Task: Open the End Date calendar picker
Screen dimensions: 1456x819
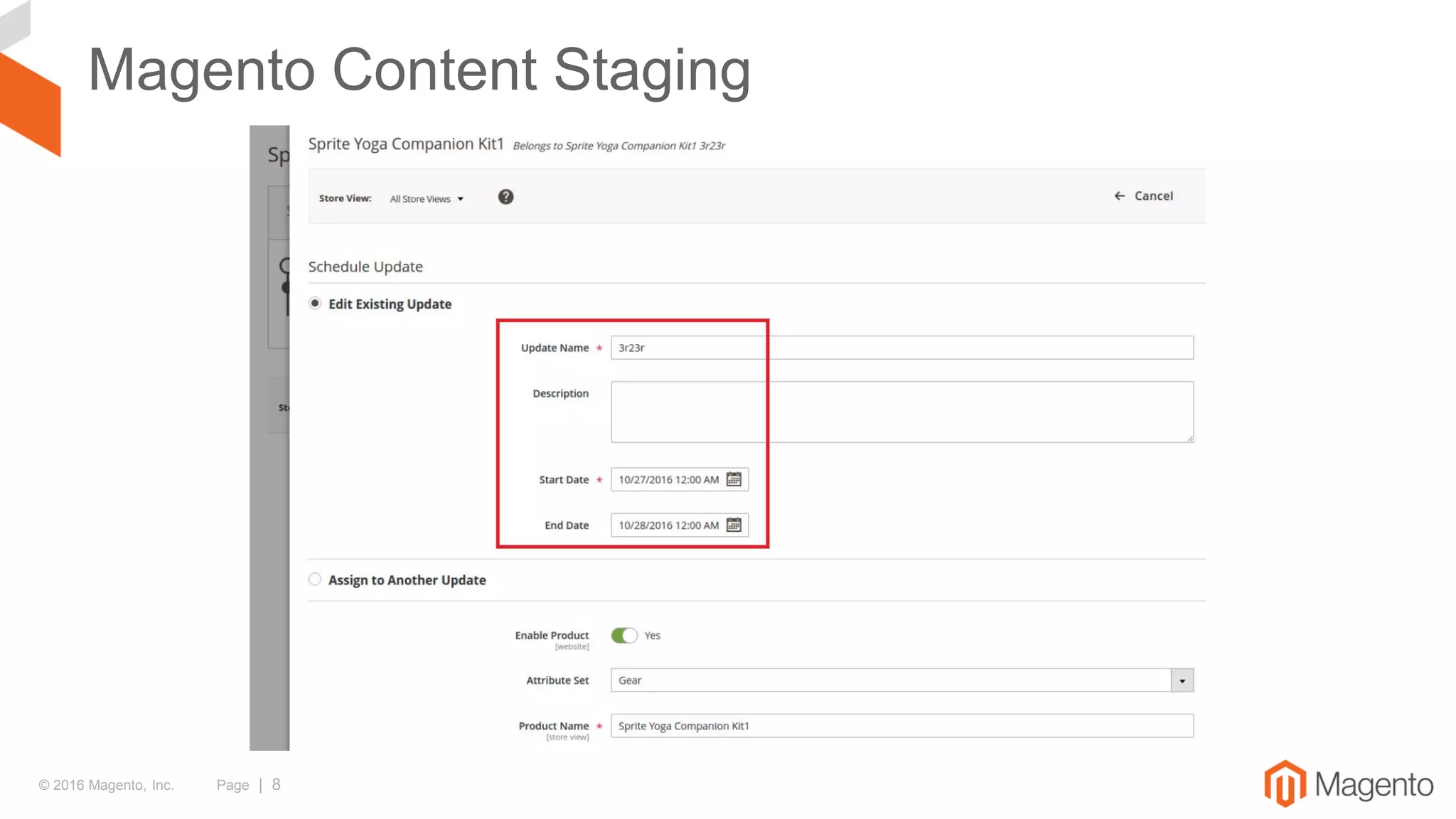Action: click(x=734, y=525)
